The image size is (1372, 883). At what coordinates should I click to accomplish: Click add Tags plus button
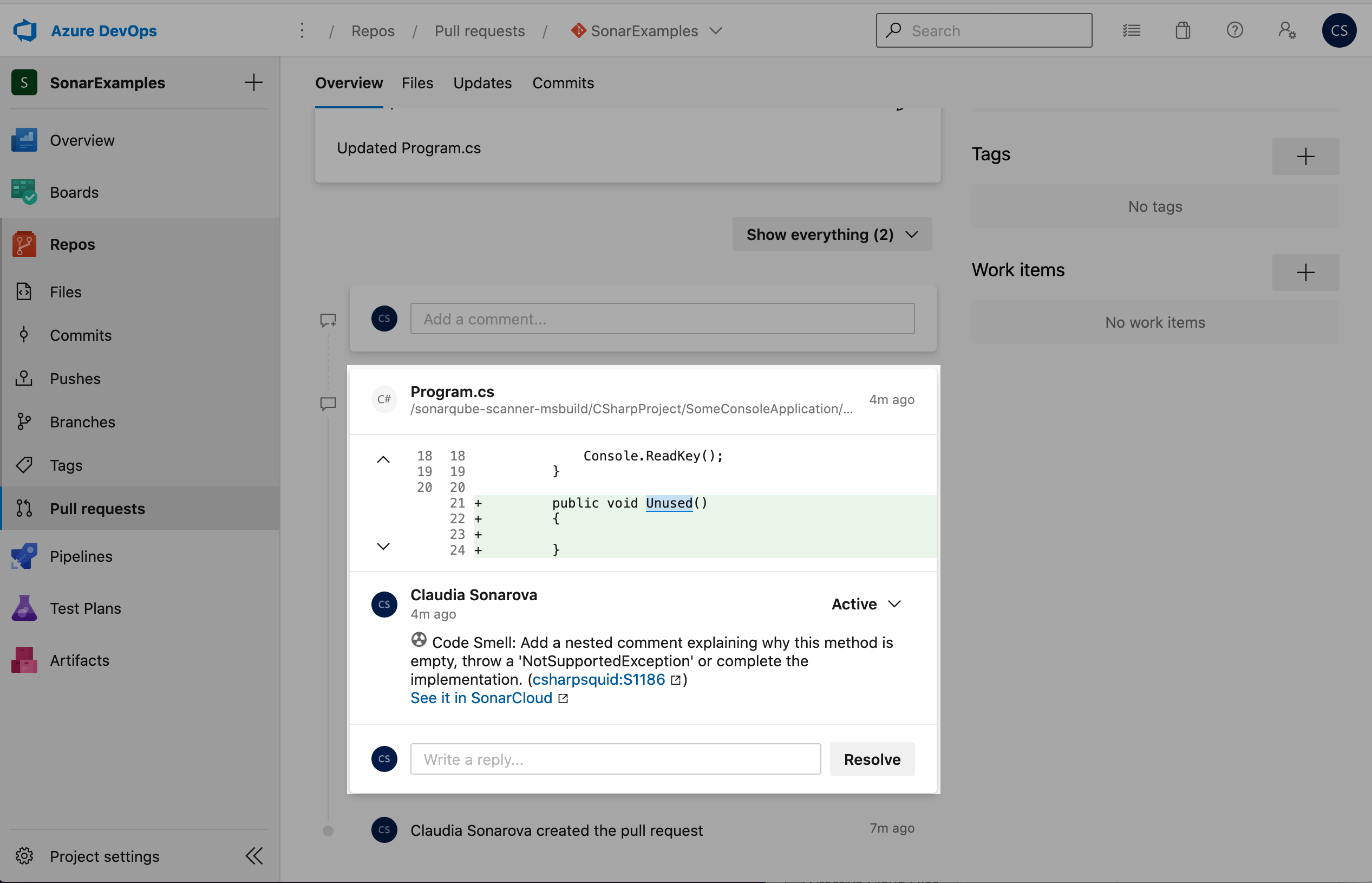click(x=1306, y=155)
